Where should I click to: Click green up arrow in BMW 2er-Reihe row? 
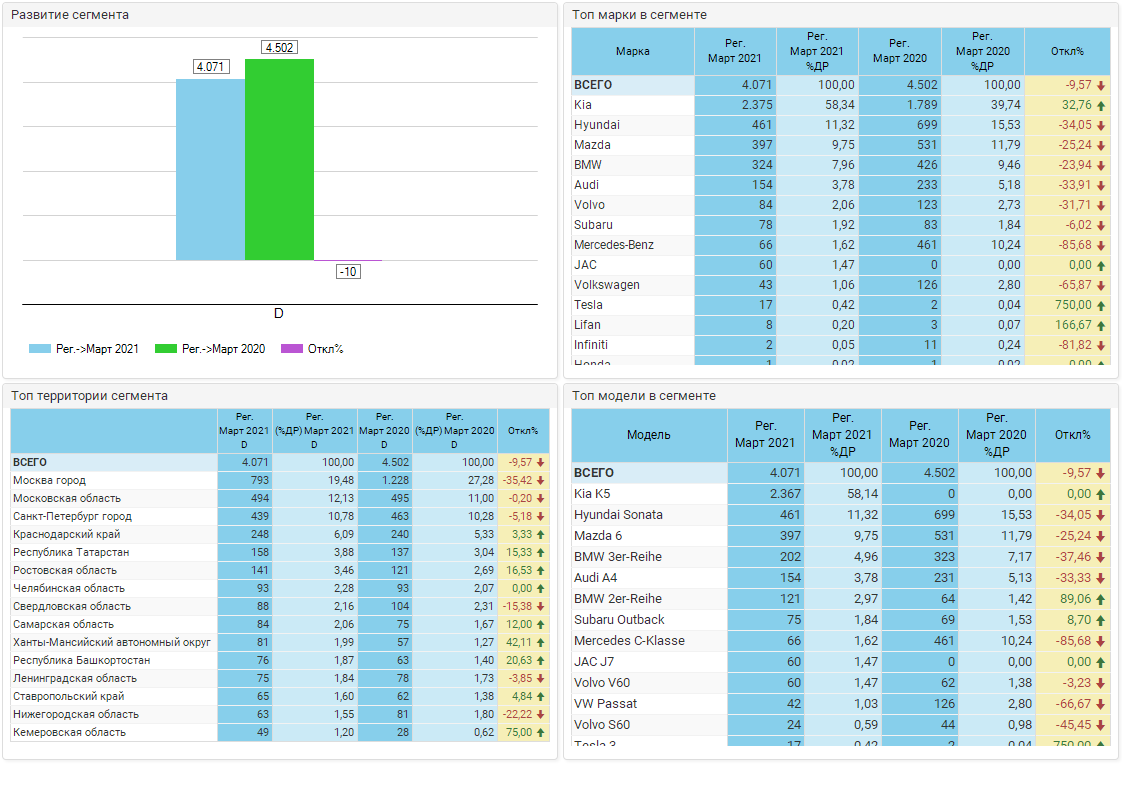1101,599
